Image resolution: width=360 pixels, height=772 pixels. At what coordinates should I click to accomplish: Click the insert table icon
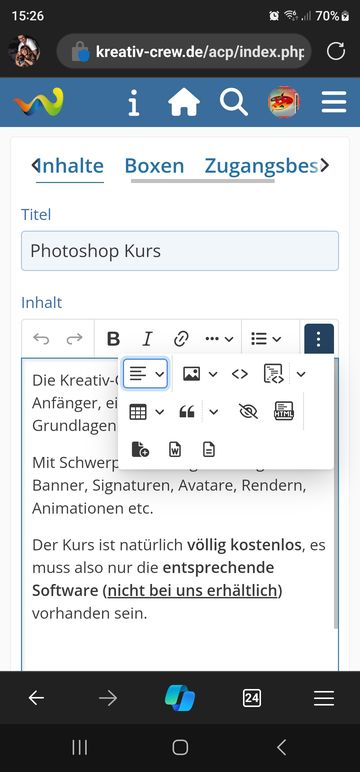pyautogui.click(x=138, y=412)
